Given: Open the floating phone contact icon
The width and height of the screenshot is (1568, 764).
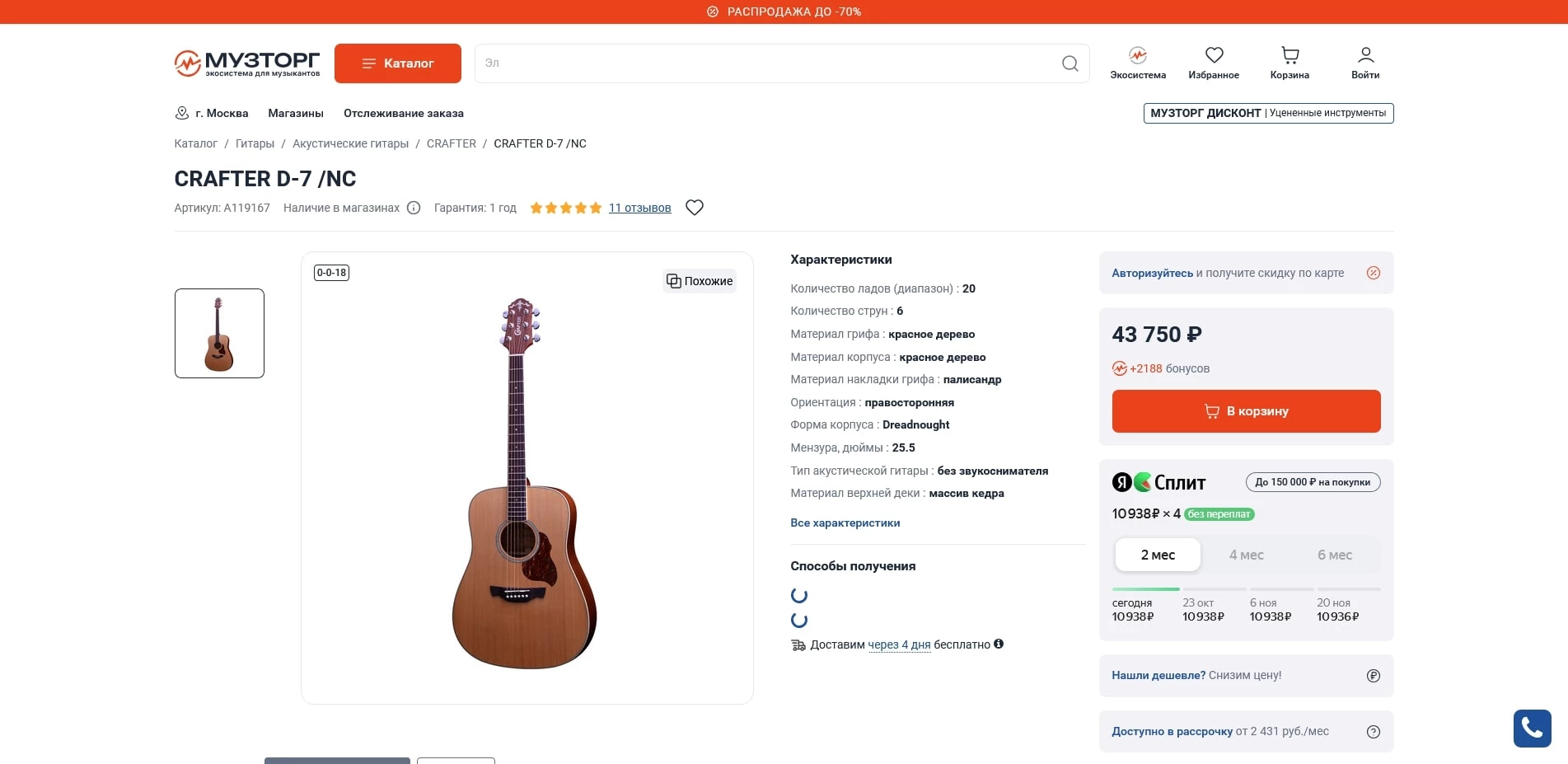Looking at the screenshot, I should tap(1531, 728).
